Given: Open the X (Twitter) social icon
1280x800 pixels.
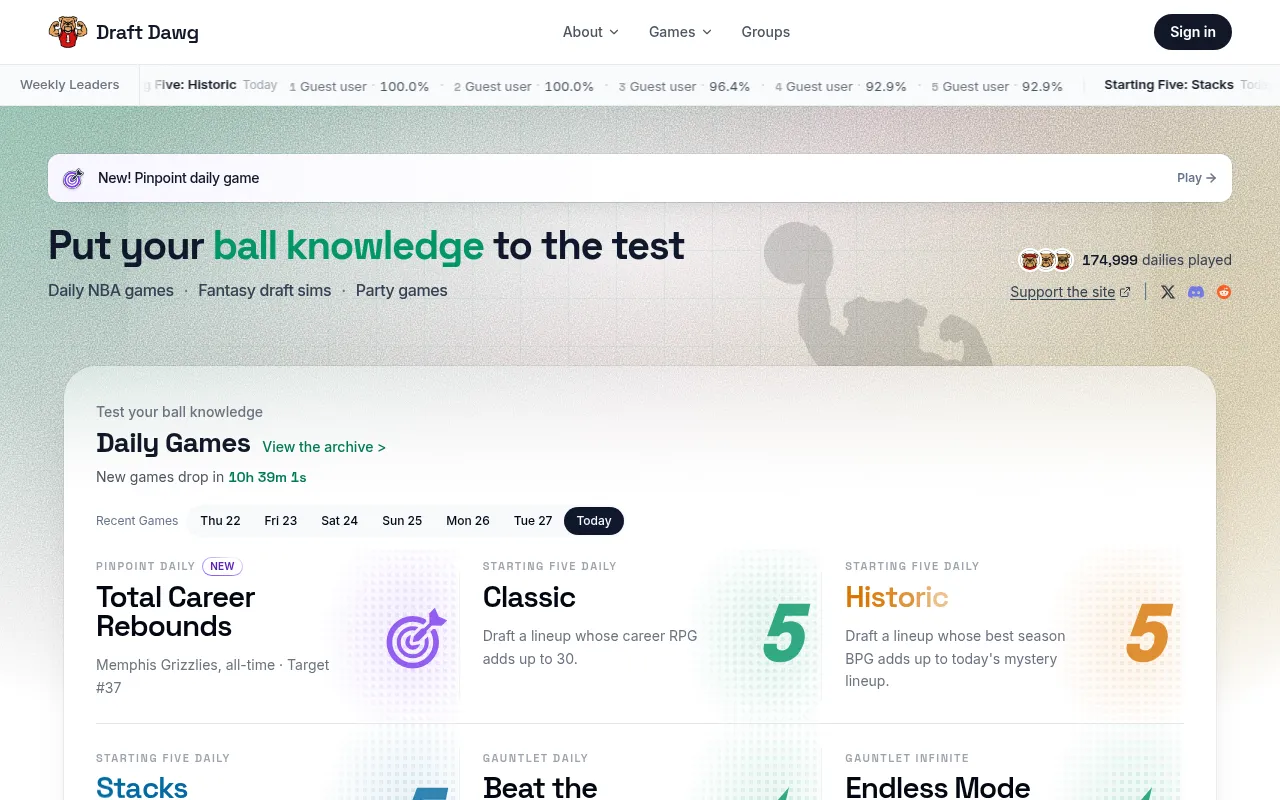Looking at the screenshot, I should click(x=1168, y=292).
